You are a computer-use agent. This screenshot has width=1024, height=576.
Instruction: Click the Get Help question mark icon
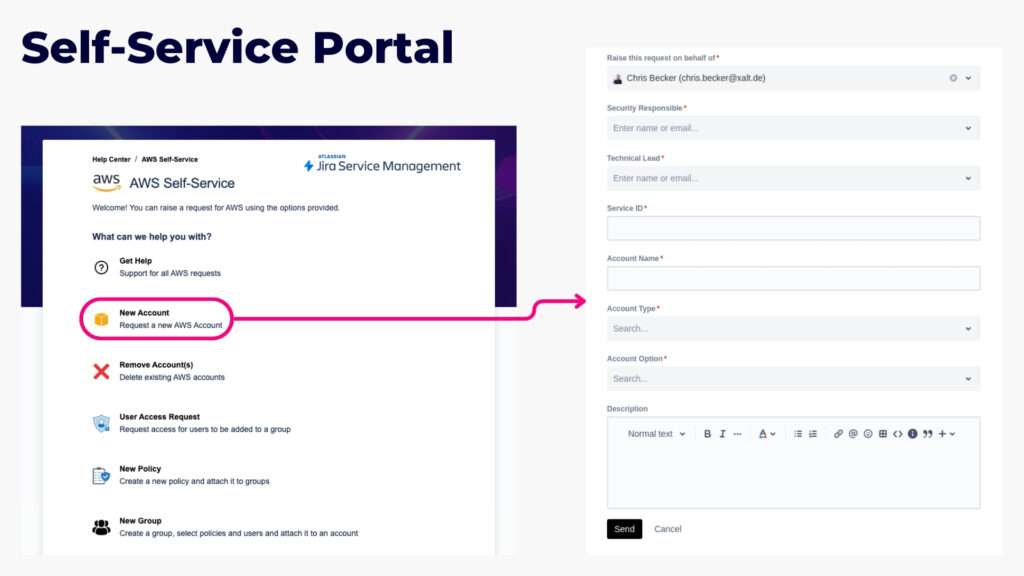[x=100, y=266]
